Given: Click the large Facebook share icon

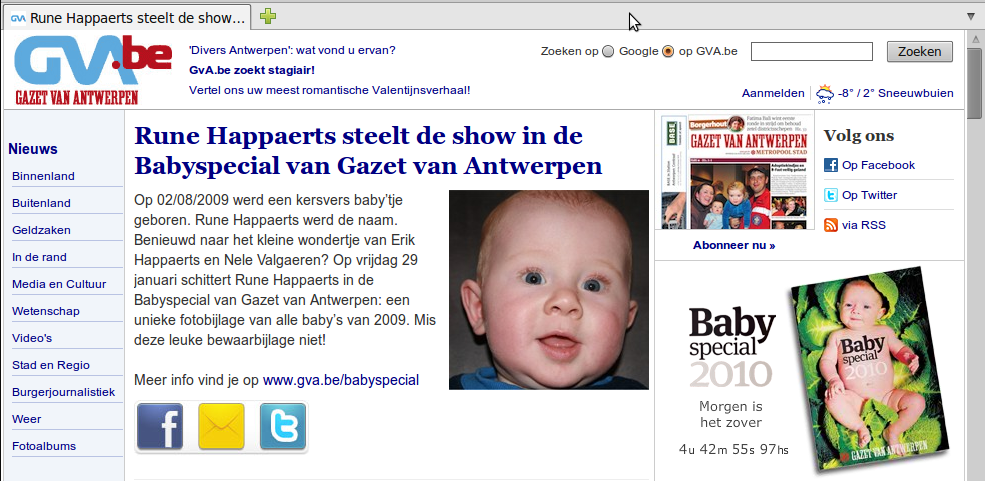Looking at the screenshot, I should point(160,426).
